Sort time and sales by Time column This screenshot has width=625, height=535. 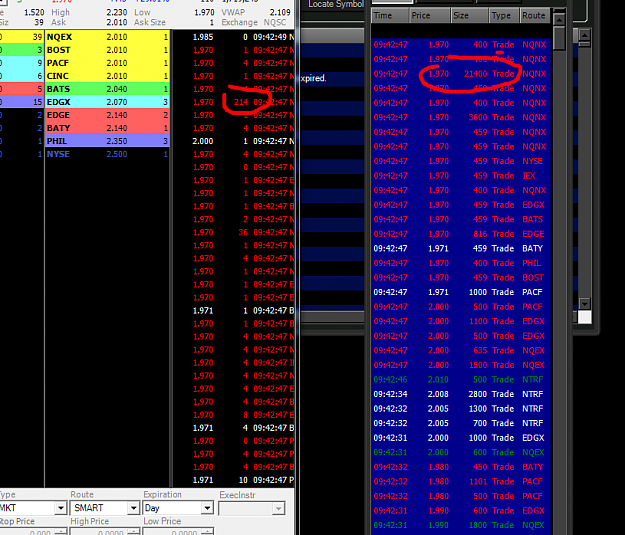(x=390, y=16)
